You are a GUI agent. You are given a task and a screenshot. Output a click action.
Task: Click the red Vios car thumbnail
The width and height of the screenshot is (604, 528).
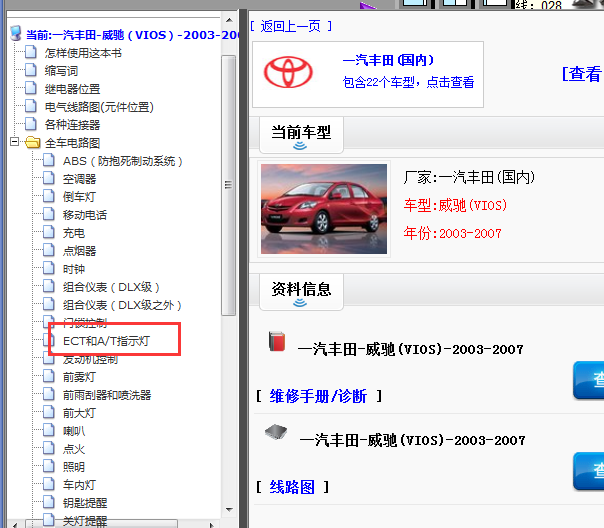click(x=324, y=209)
